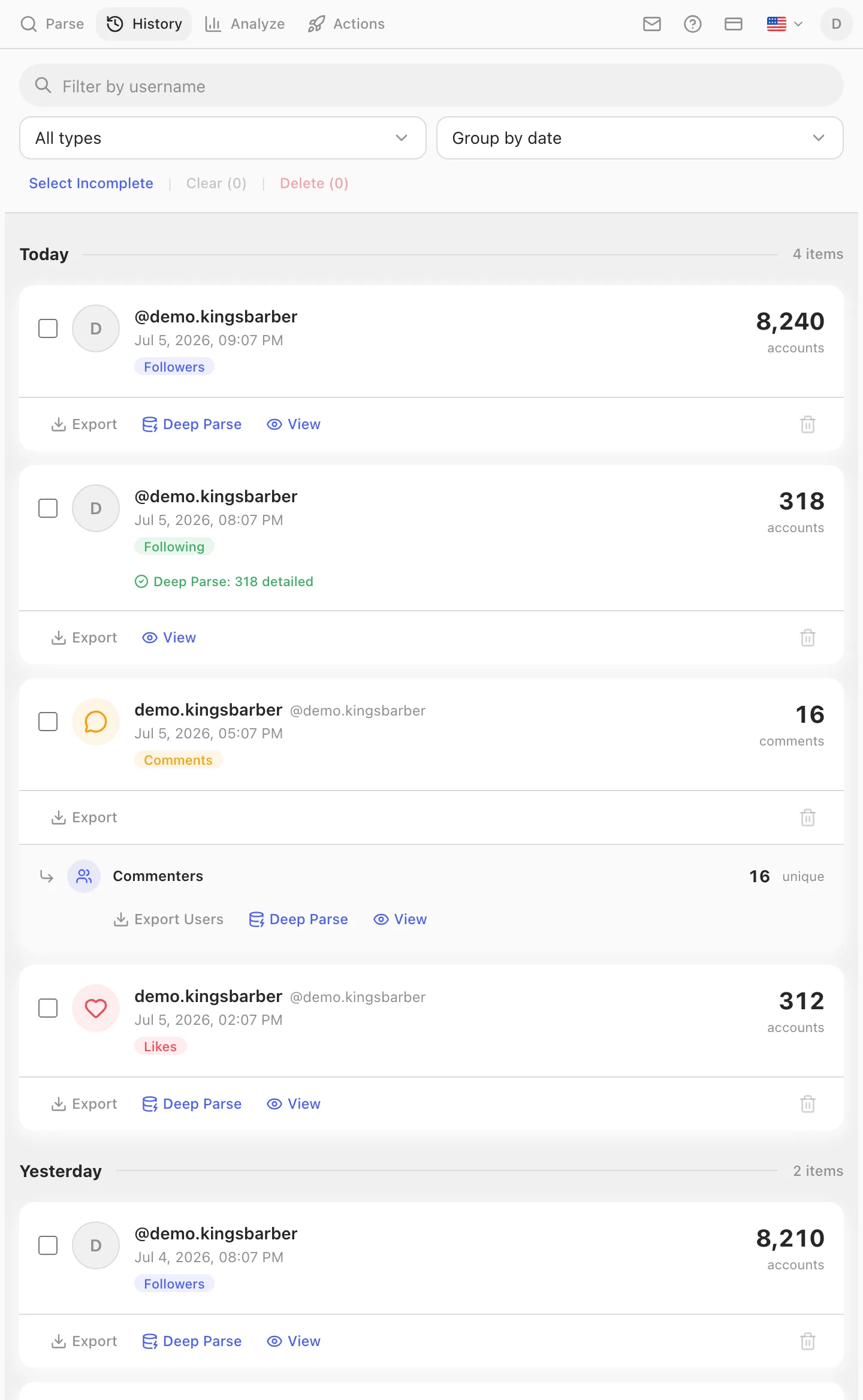Open the Group by date dropdown

coord(640,138)
